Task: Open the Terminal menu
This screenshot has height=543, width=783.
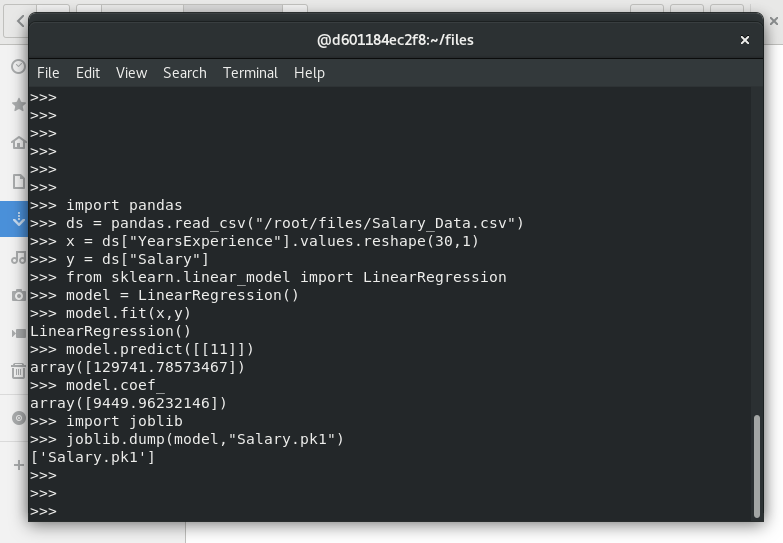Action: point(250,73)
